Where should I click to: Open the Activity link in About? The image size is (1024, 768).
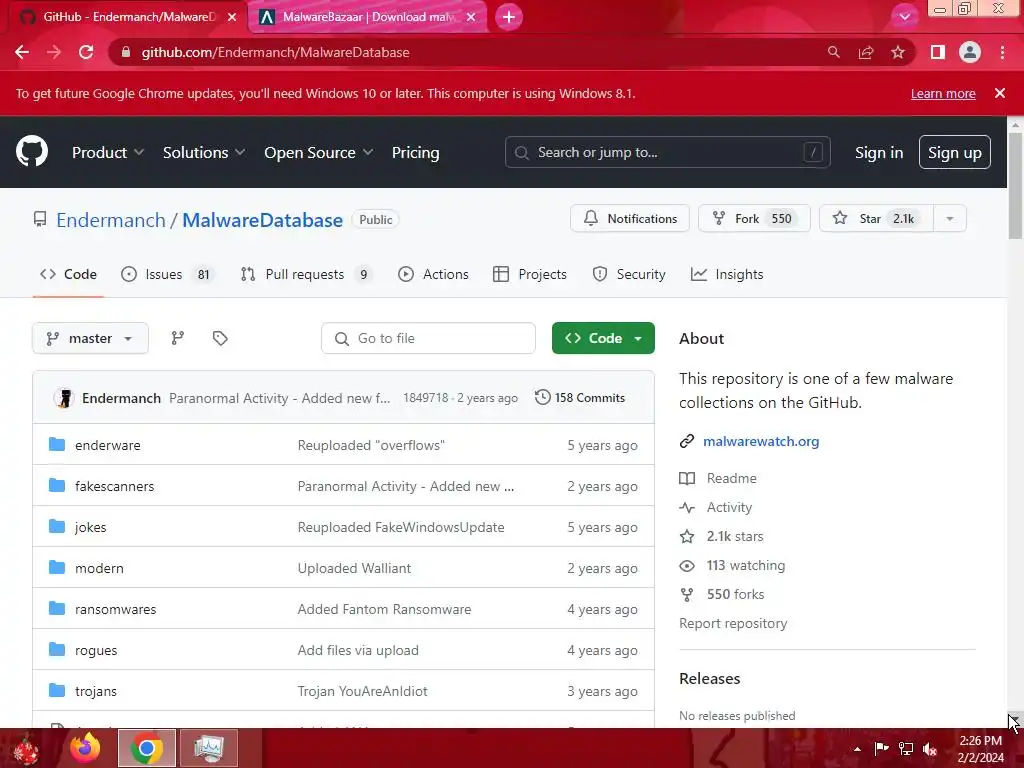click(x=729, y=507)
